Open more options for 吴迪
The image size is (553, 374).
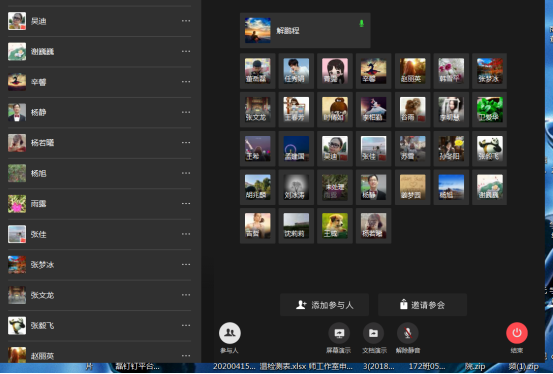pyautogui.click(x=186, y=21)
